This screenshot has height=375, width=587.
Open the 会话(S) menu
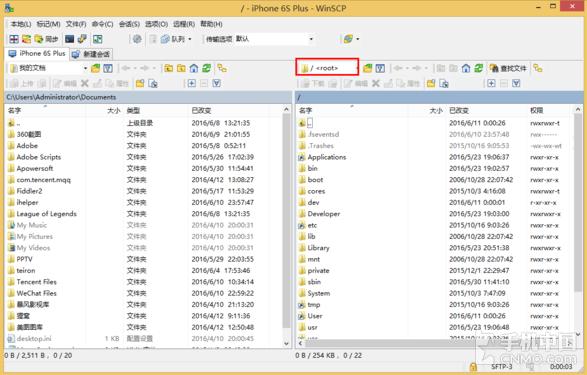pos(129,24)
